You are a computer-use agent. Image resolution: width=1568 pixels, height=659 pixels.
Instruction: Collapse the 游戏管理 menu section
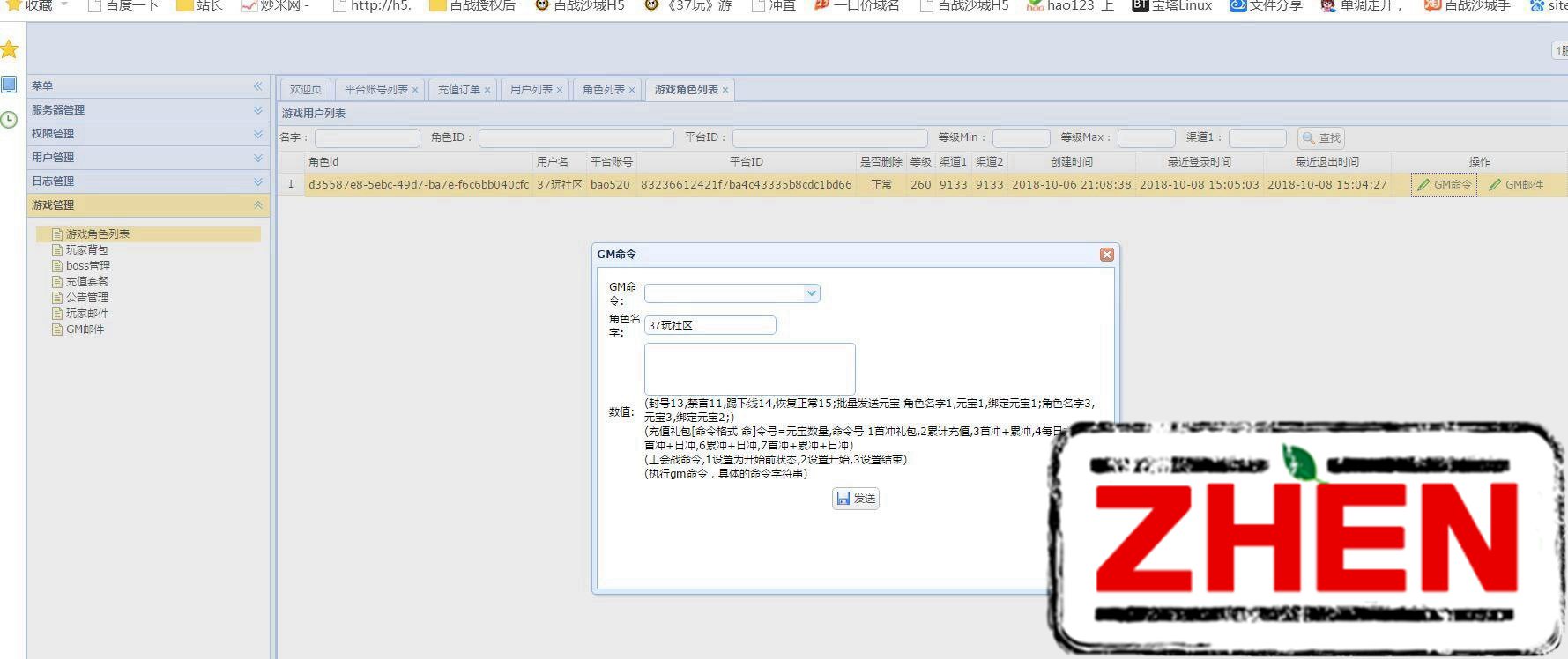[x=257, y=205]
